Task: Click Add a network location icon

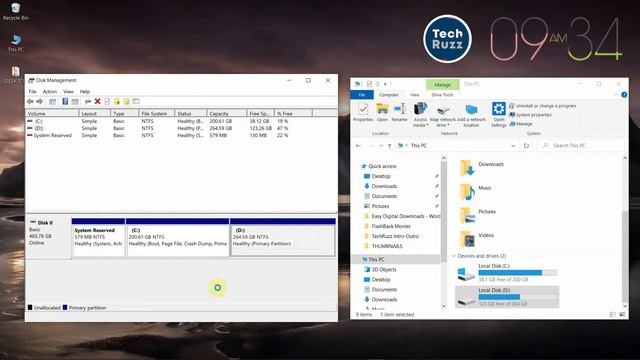Action: pyautogui.click(x=471, y=109)
